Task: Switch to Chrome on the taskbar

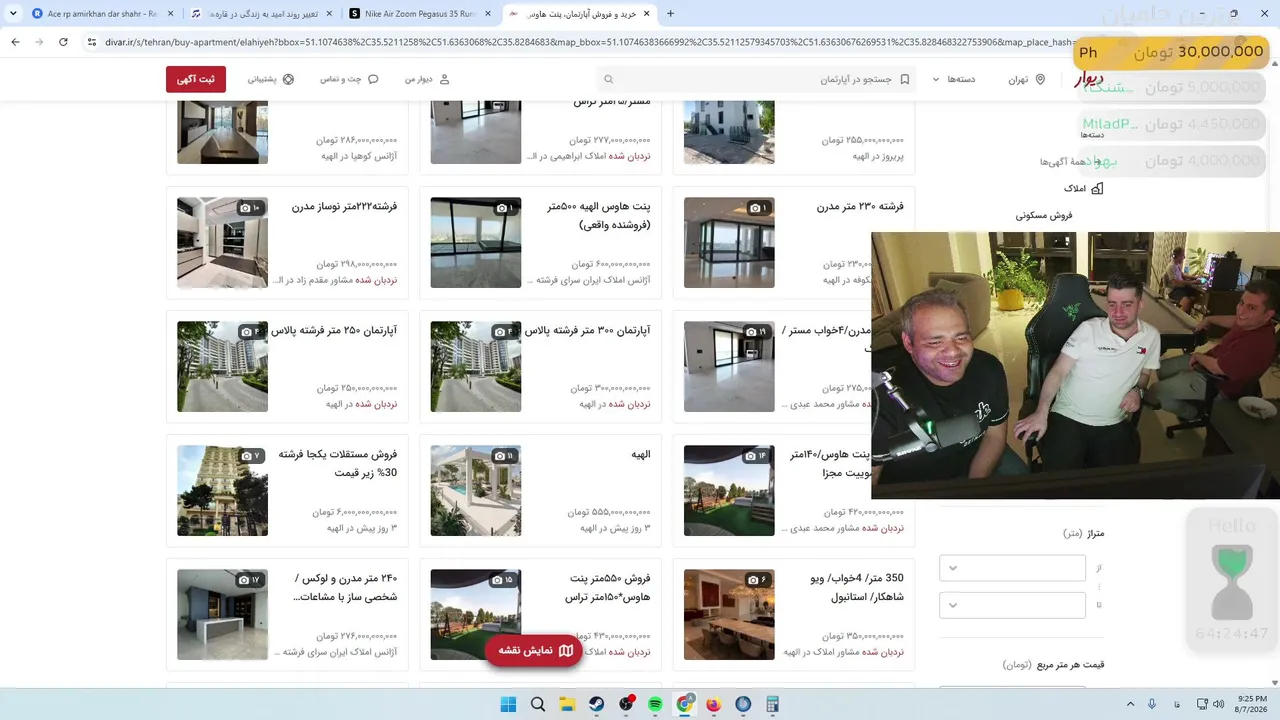Action: [x=685, y=704]
